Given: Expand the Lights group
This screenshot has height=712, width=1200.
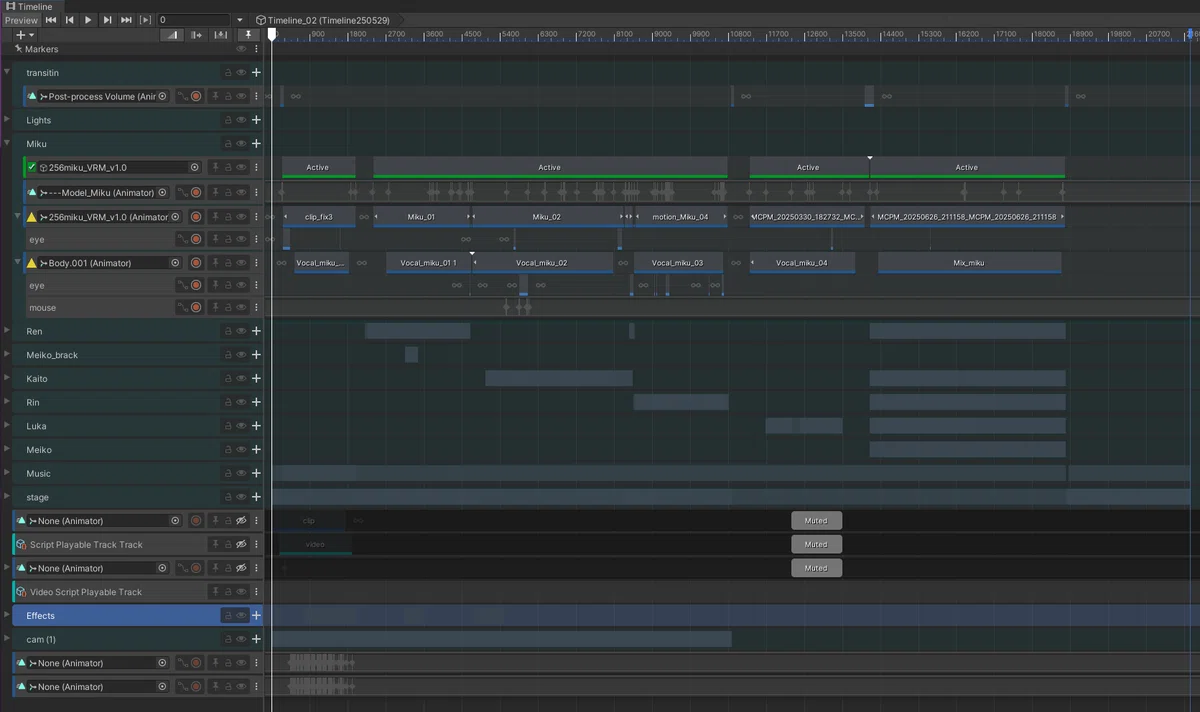Looking at the screenshot, I should tap(7, 120).
